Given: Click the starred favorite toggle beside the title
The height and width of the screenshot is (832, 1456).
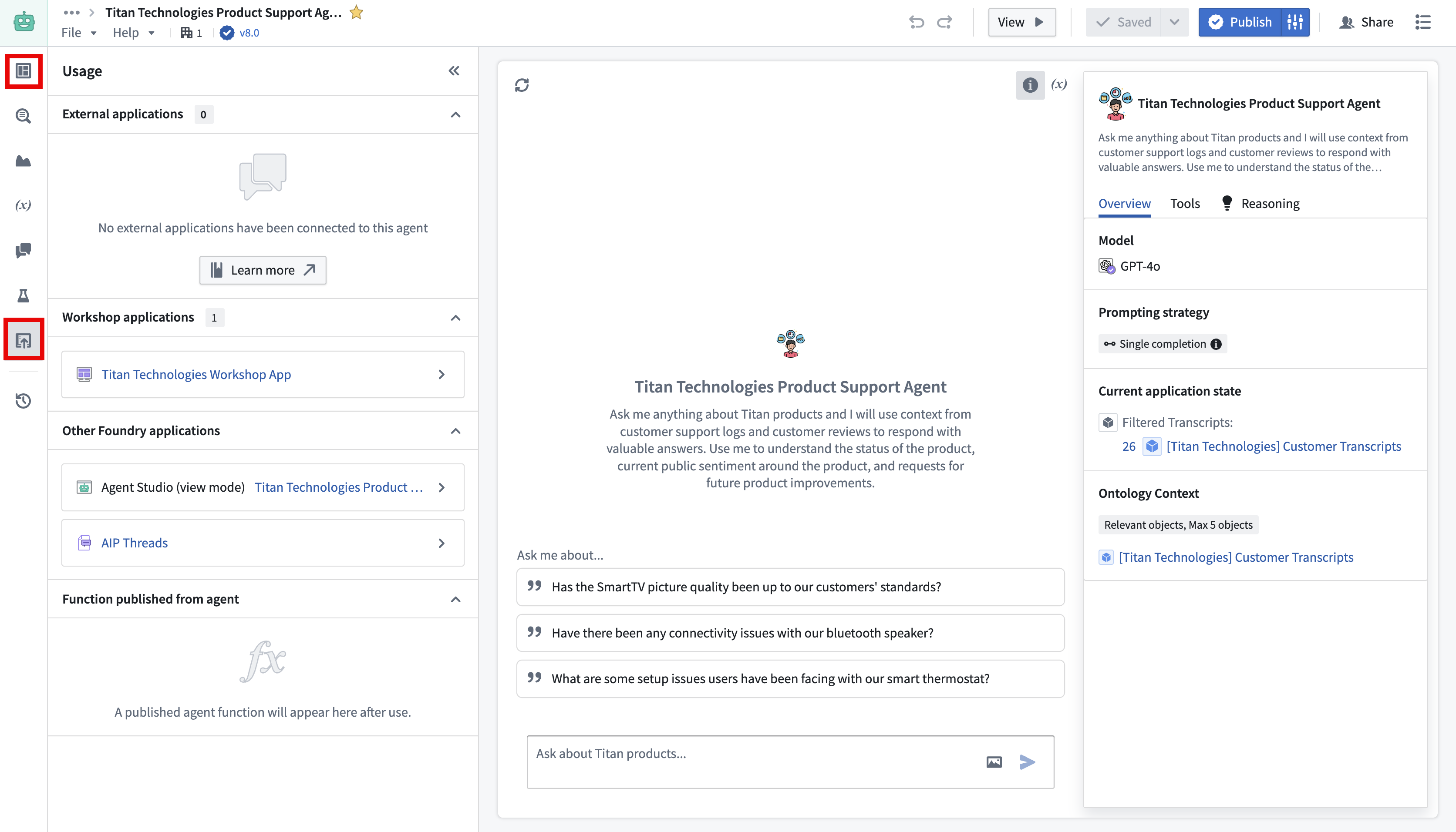Looking at the screenshot, I should click(356, 11).
